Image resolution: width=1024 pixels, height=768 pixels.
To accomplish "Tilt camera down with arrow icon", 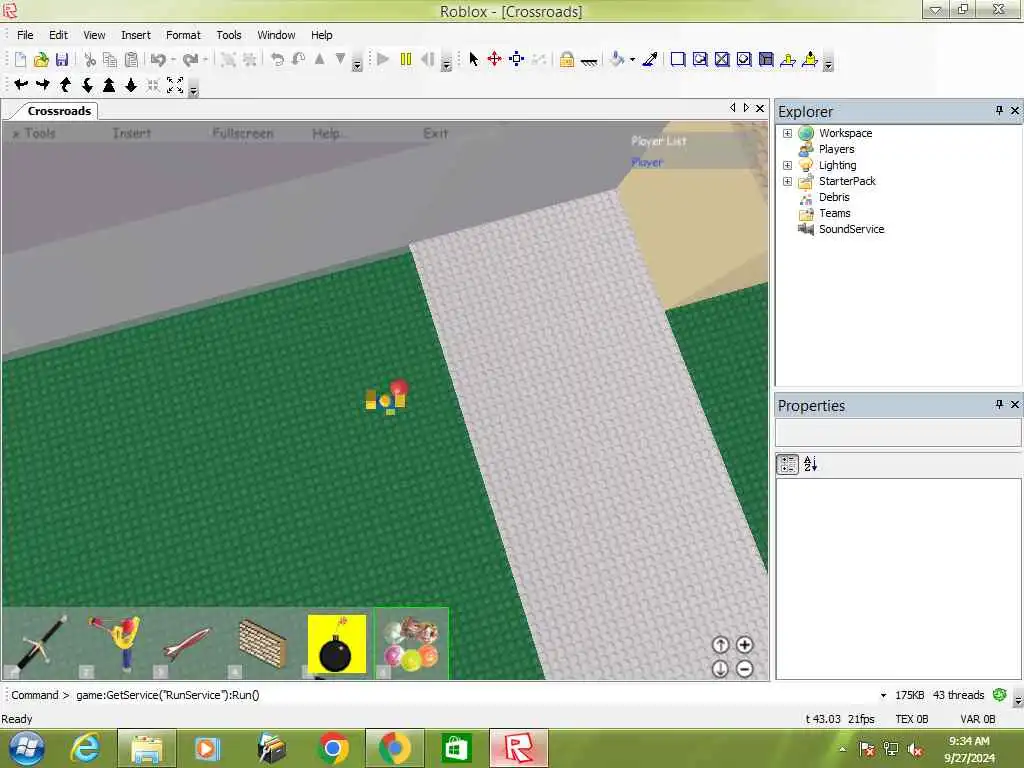I will pyautogui.click(x=88, y=84).
